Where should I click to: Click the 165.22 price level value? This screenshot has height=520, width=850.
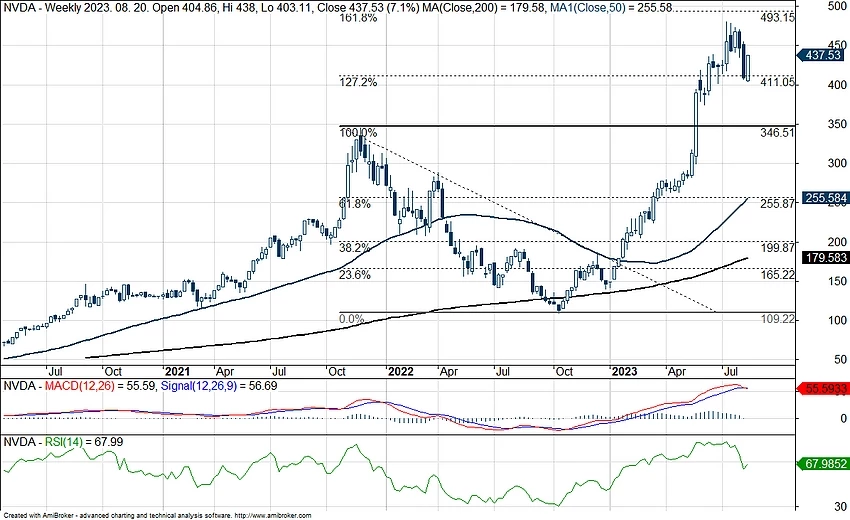coord(778,275)
